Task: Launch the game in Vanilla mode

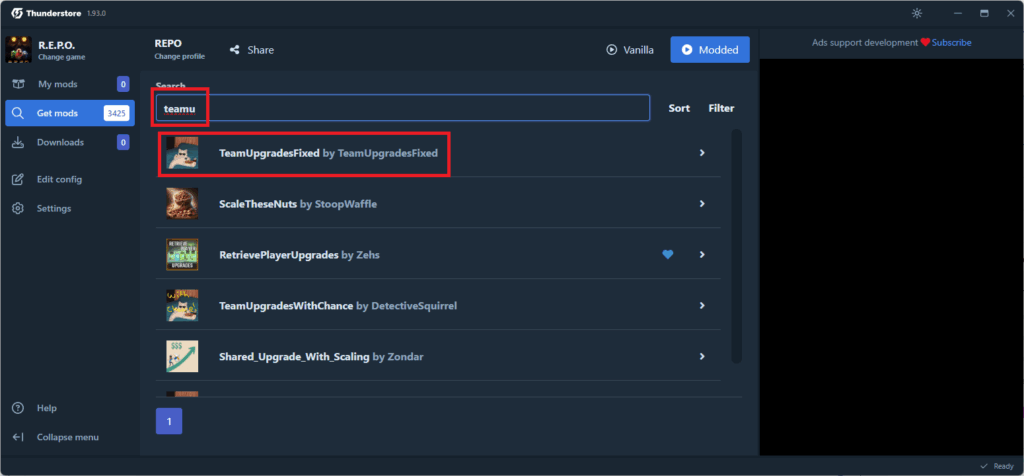Action: (630, 50)
